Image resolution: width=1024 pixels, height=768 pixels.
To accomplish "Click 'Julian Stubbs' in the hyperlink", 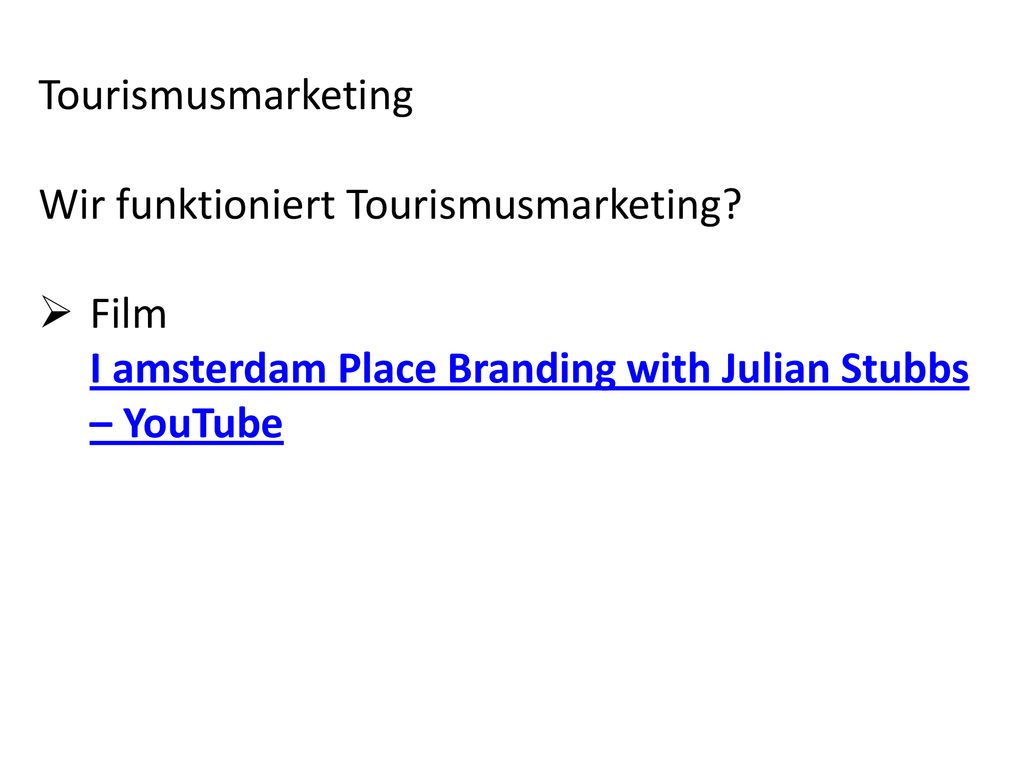I will (845, 368).
